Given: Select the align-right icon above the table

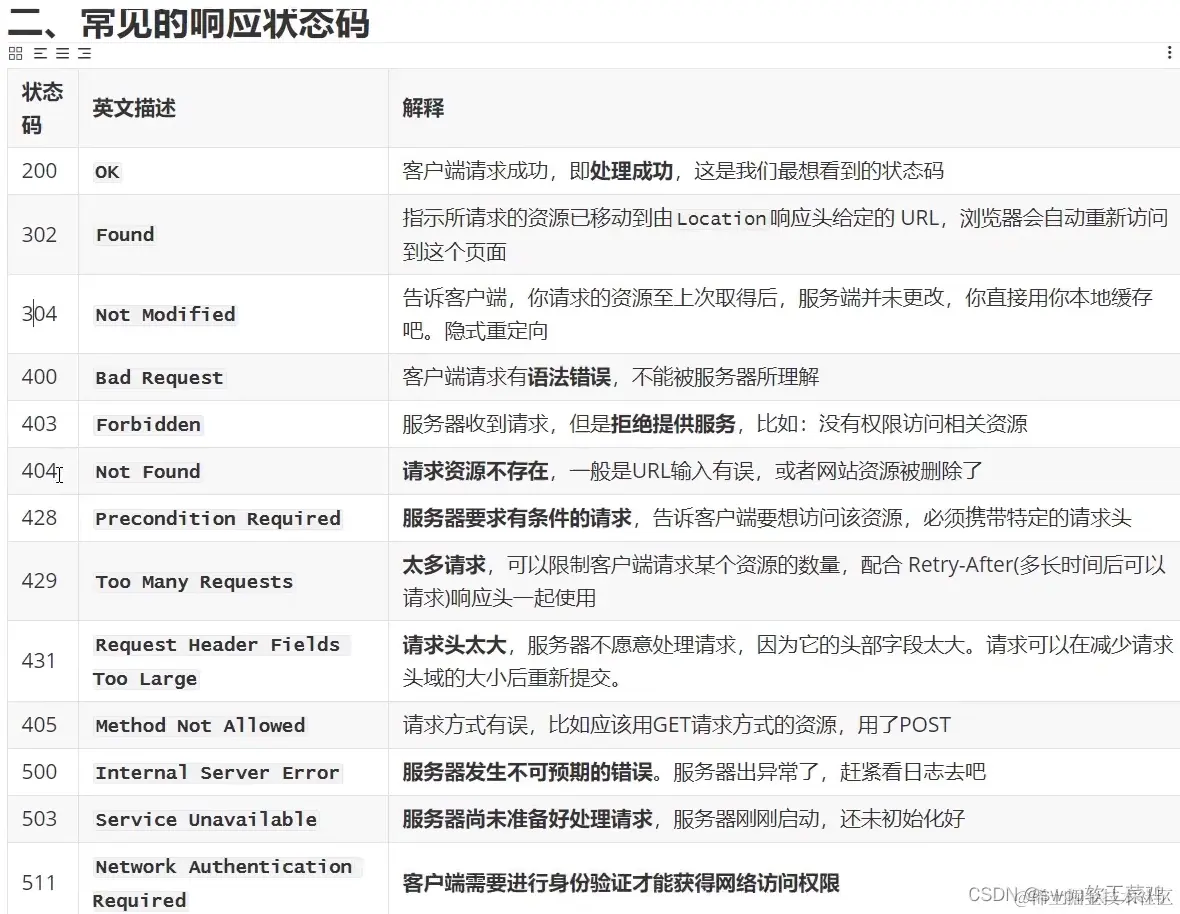Looking at the screenshot, I should click(x=84, y=53).
